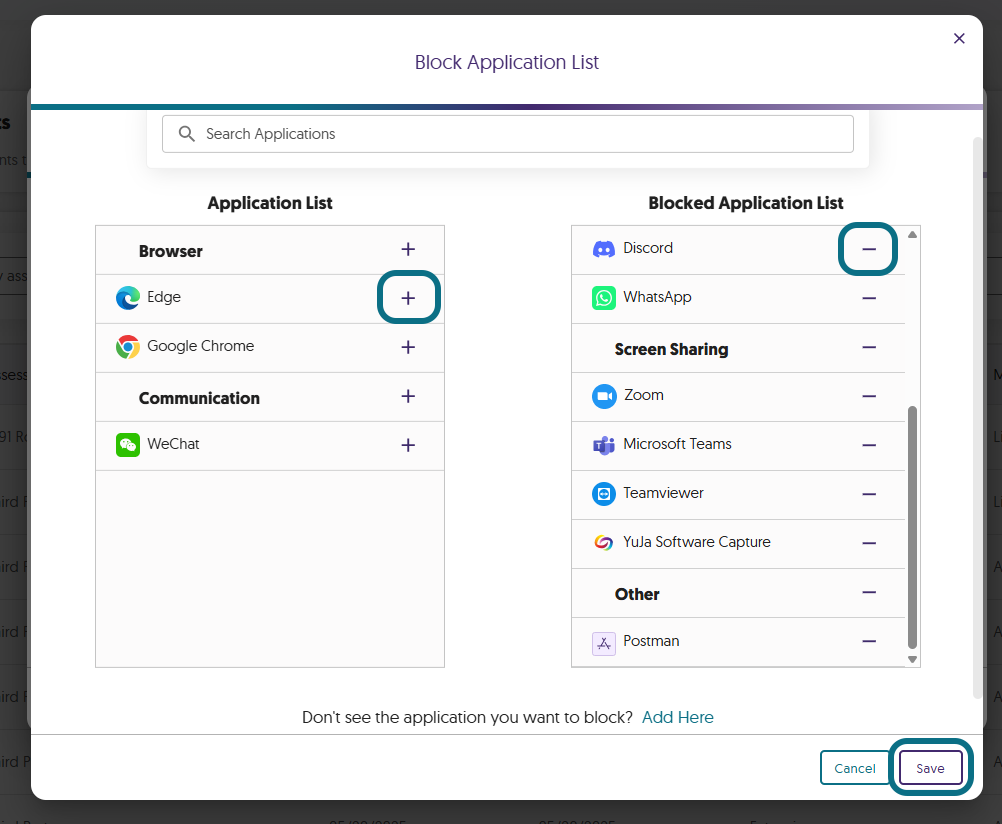This screenshot has height=824, width=1002.
Task: Remove YuJa Software Capture from the blocked list
Action: [868, 543]
